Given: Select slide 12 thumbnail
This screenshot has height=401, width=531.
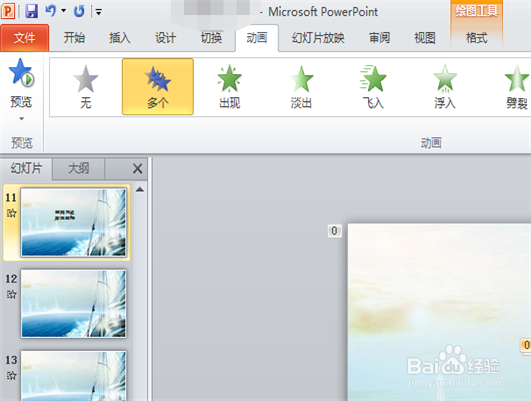Looking at the screenshot, I should pos(73,303).
